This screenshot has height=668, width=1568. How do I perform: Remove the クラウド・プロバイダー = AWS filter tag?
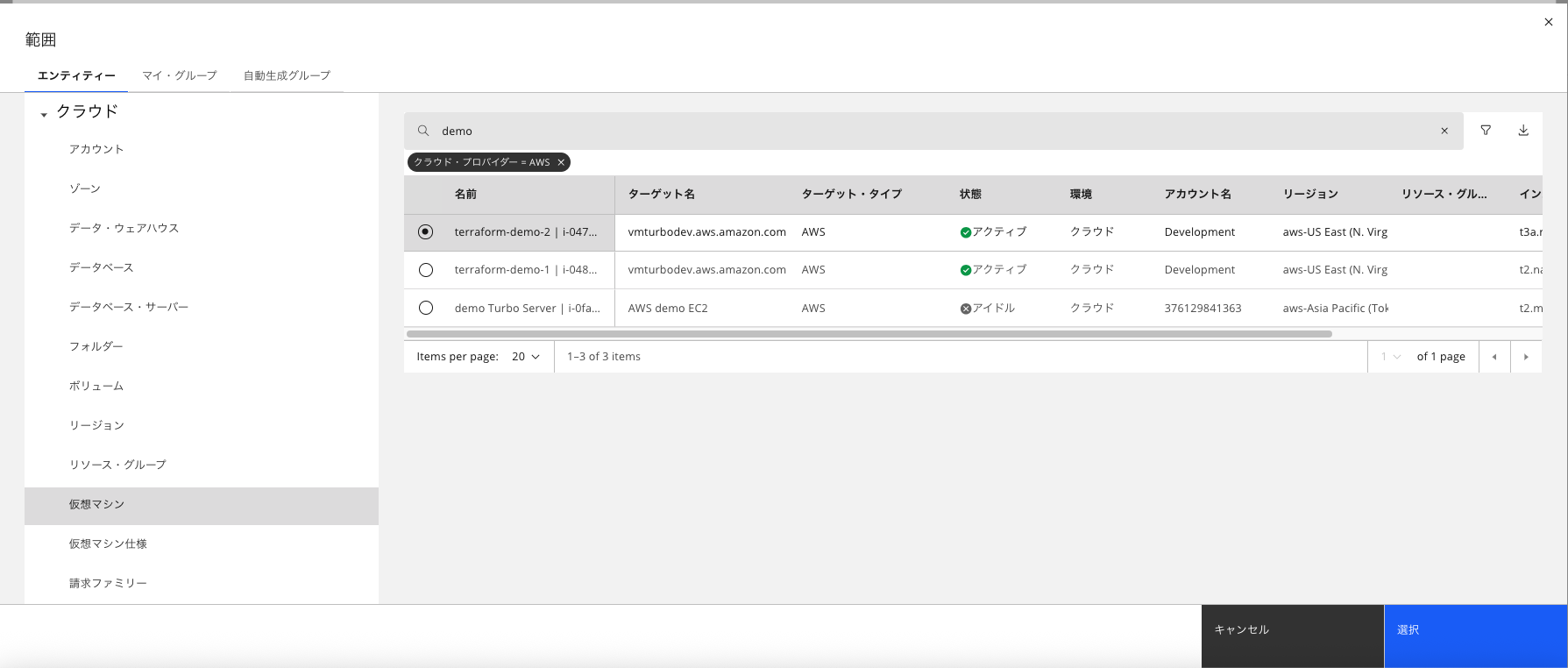[x=561, y=162]
